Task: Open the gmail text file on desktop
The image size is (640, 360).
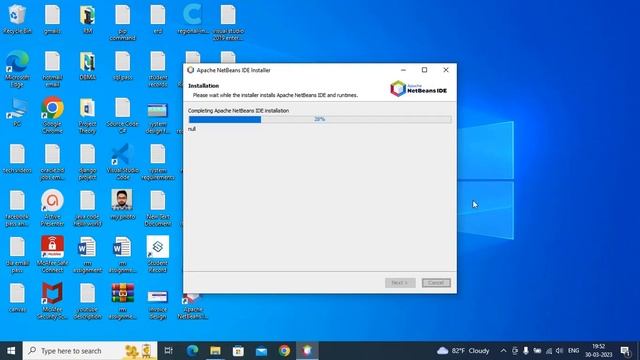Action: tap(52, 19)
